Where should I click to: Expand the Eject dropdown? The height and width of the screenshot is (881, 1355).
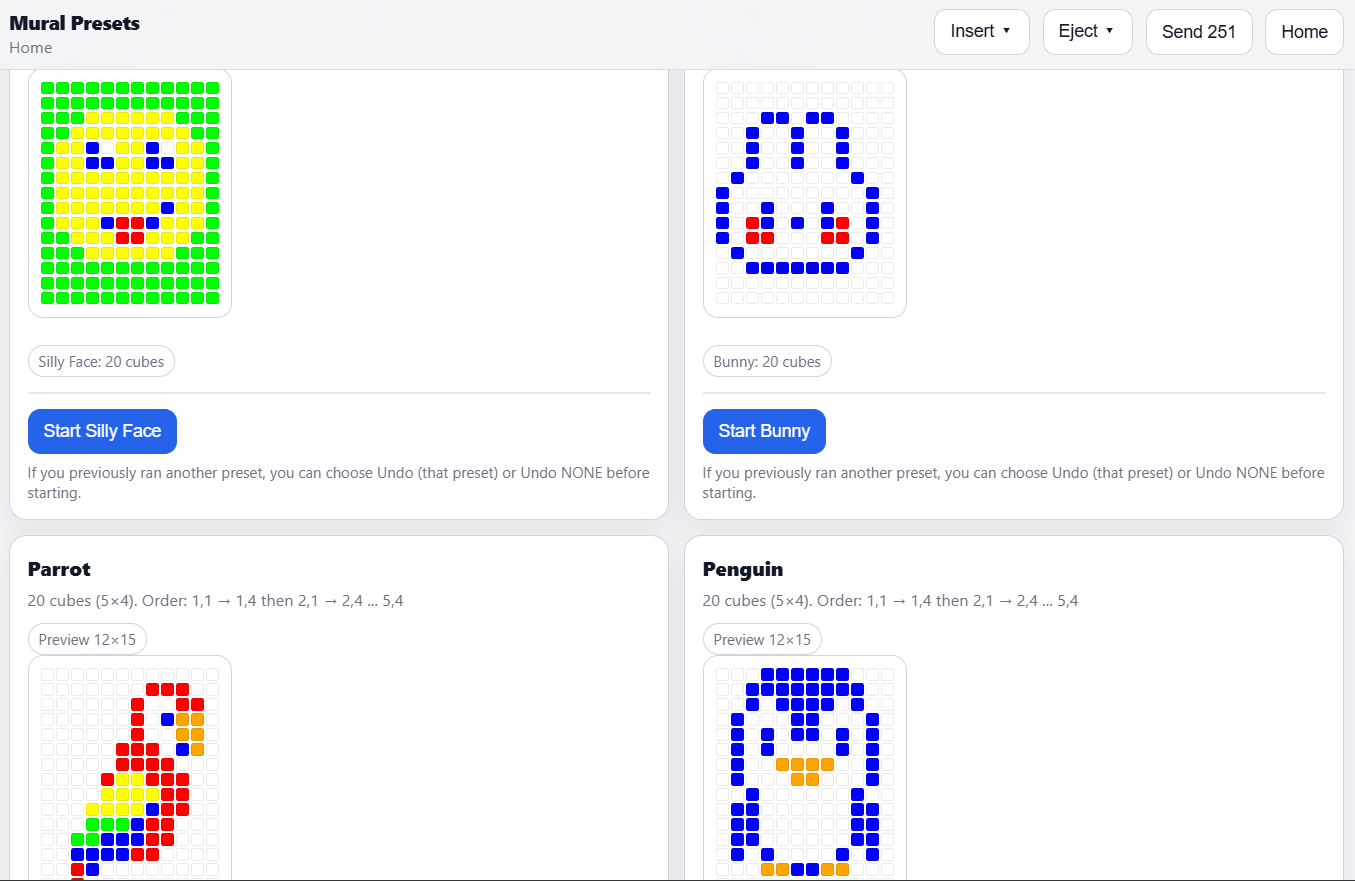pyautogui.click(x=1086, y=32)
